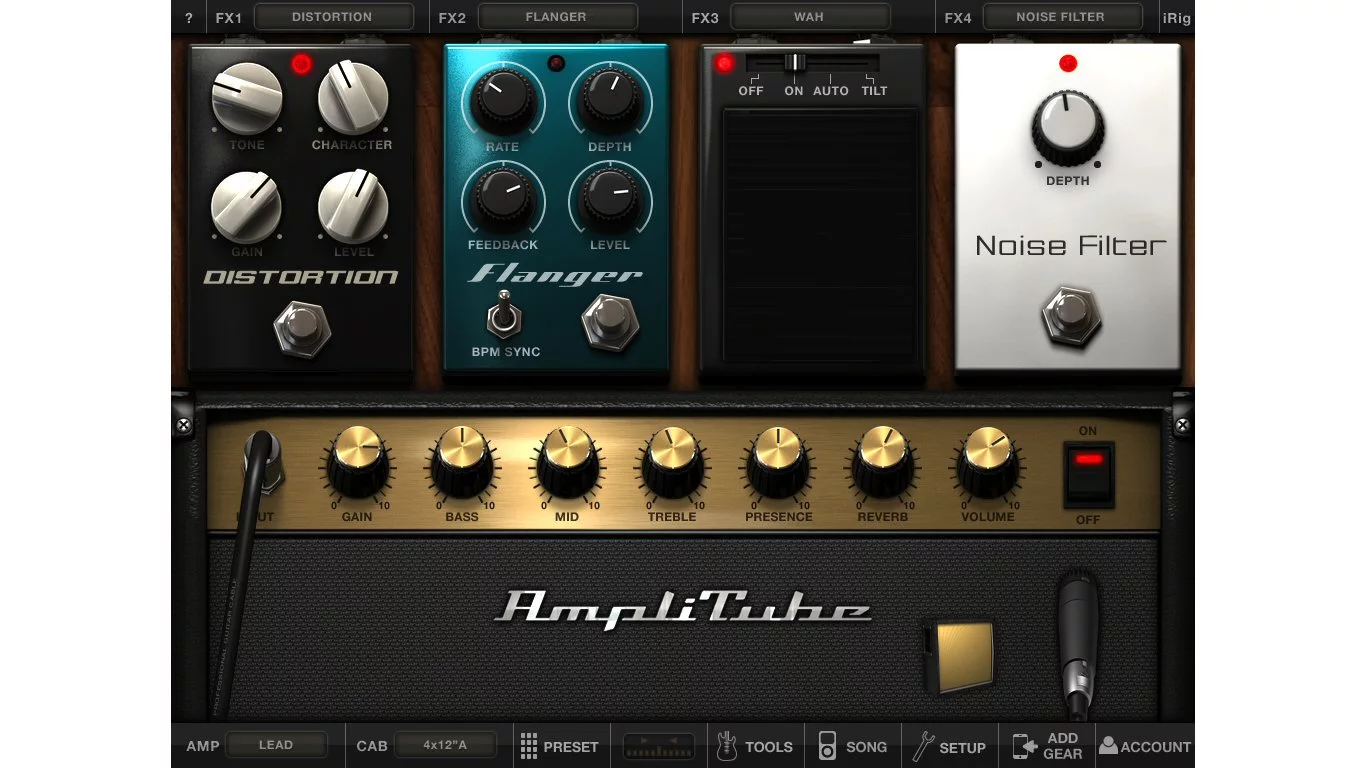1365x768 pixels.
Task: Select the FX2 FLANGER slot label
Action: pos(557,16)
